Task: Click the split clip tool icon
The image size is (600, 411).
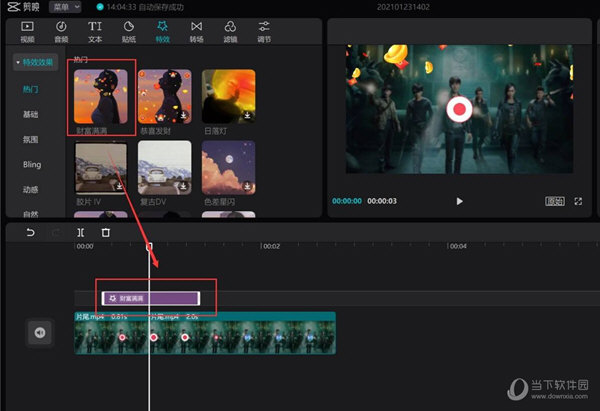Action: click(x=81, y=233)
